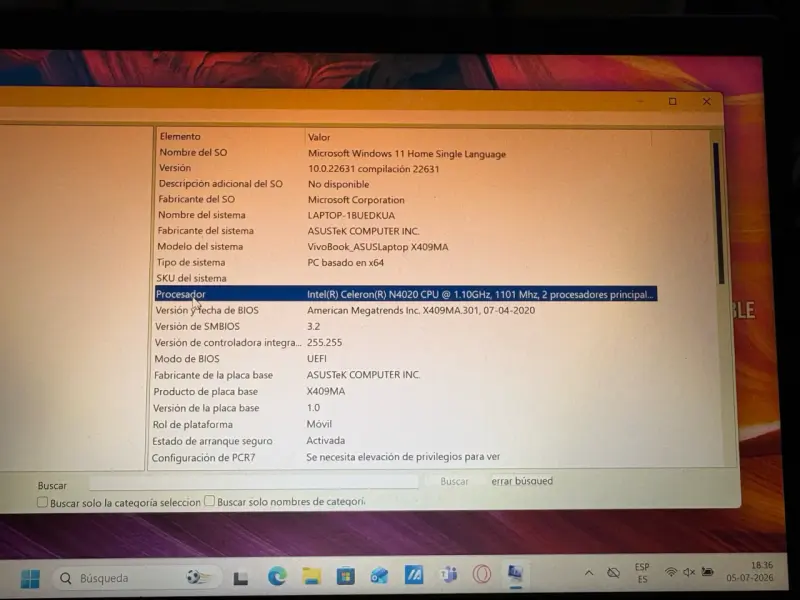Open Microsoft Teams from the taskbar
Image resolution: width=800 pixels, height=600 pixels.
pos(448,574)
